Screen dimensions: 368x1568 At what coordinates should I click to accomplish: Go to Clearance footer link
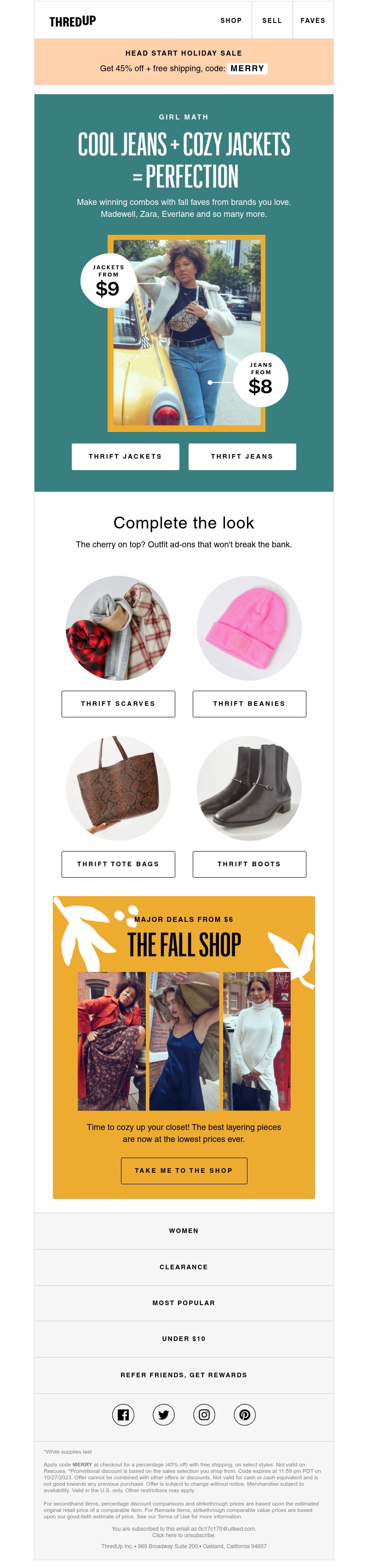[x=184, y=1267]
